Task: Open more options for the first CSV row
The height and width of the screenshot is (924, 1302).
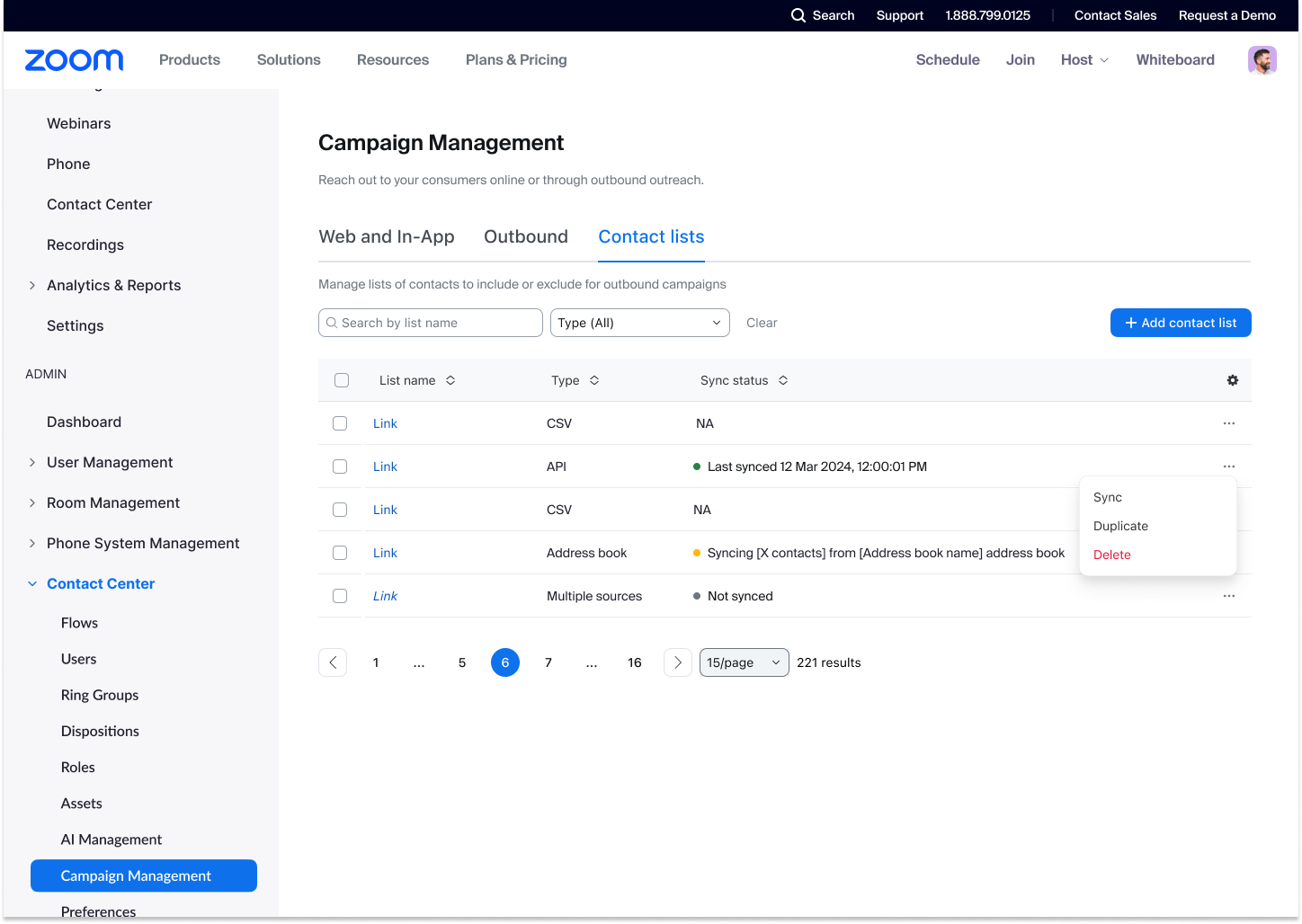Action: [1229, 423]
